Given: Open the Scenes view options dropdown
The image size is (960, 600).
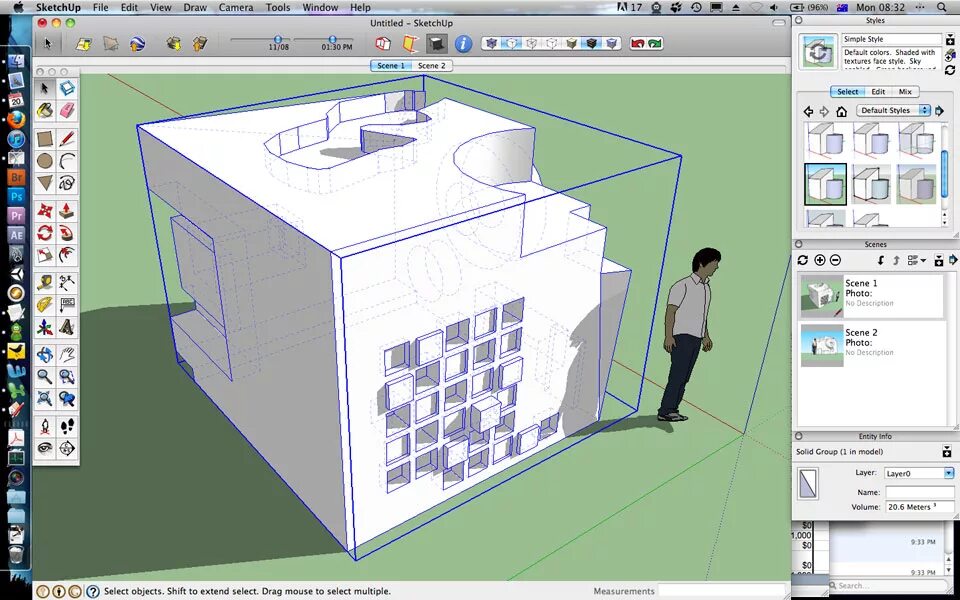Looking at the screenshot, I should pyautogui.click(x=916, y=260).
